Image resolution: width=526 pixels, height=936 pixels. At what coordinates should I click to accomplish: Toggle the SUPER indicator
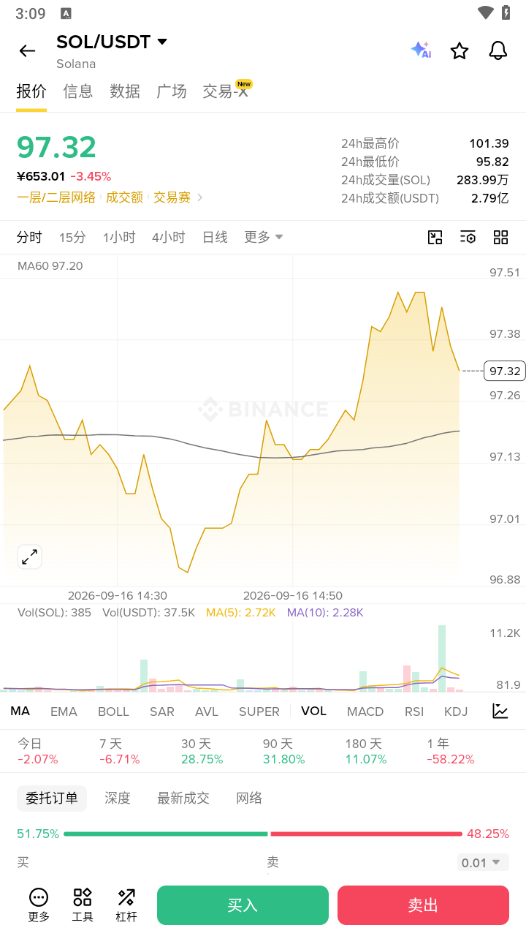(259, 711)
